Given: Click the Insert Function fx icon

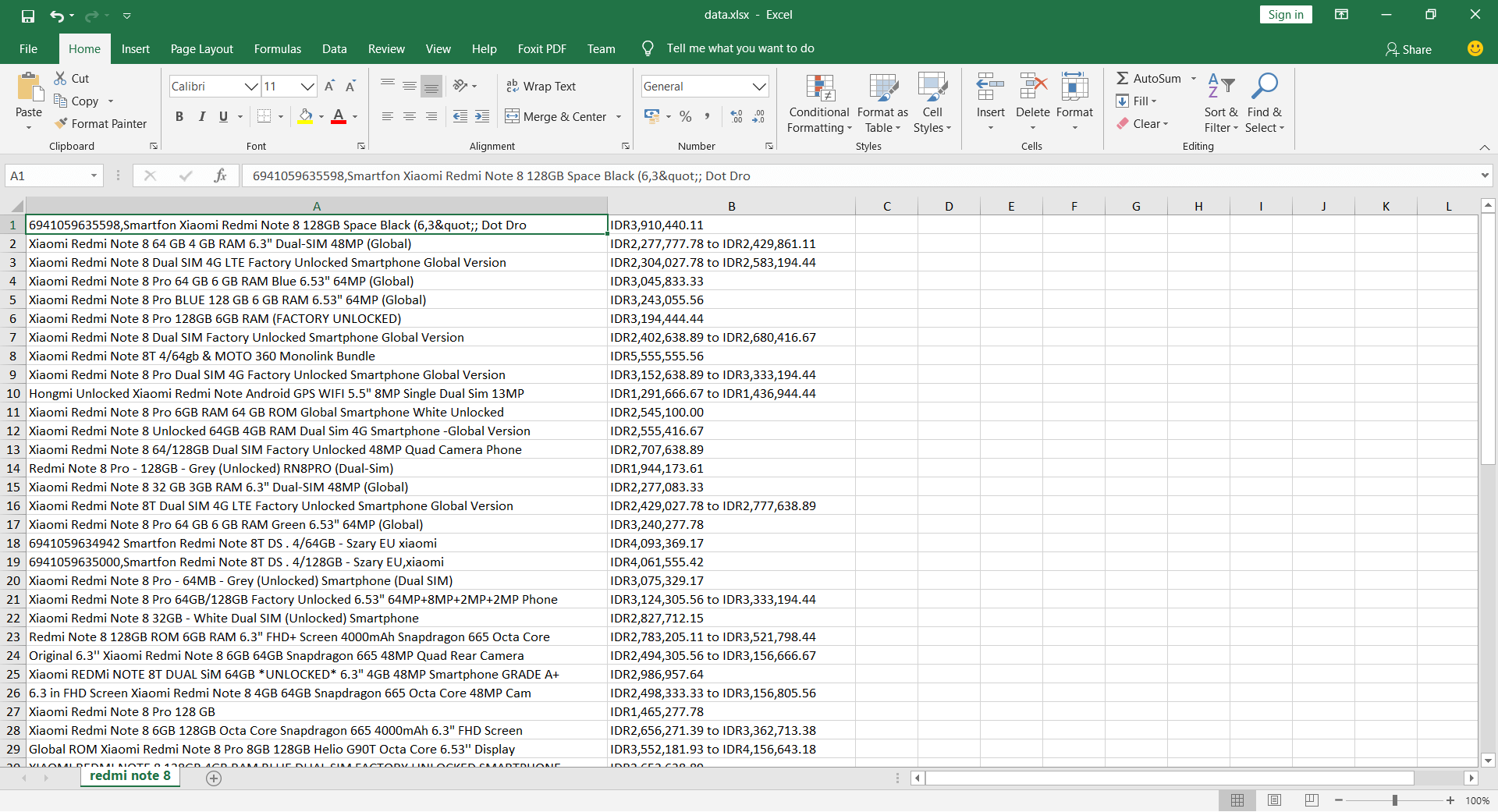Looking at the screenshot, I should pyautogui.click(x=220, y=176).
